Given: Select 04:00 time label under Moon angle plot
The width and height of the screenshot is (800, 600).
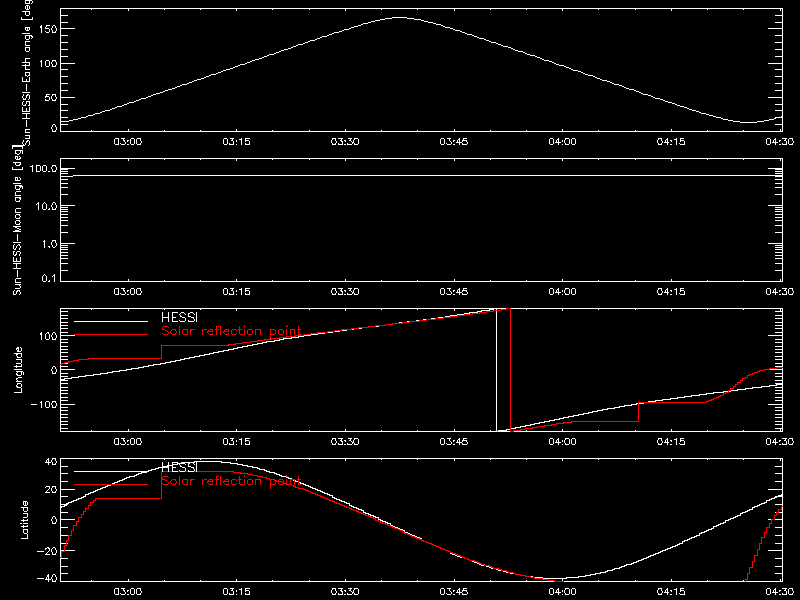Looking at the screenshot, I should tap(562, 291).
